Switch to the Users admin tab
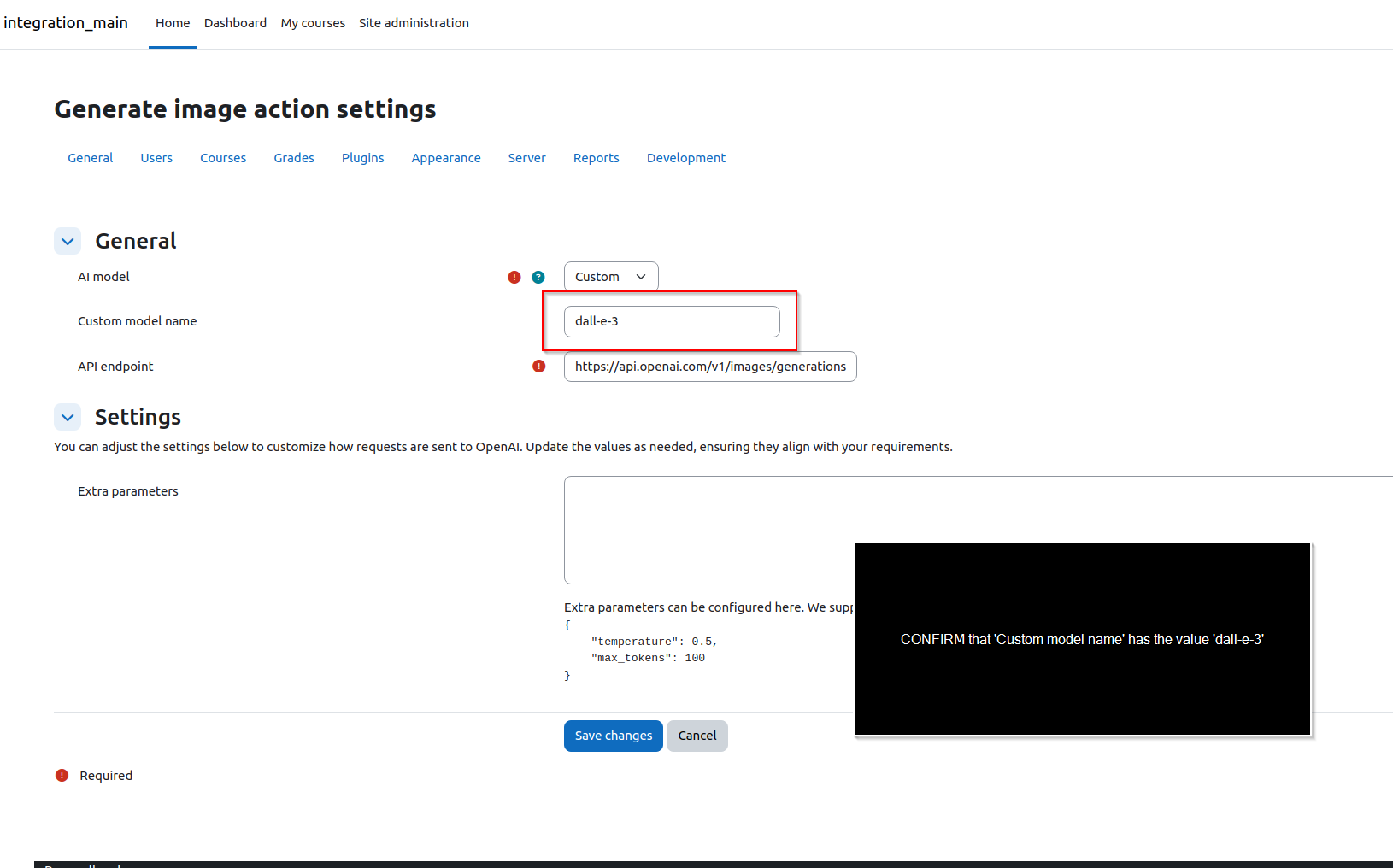1393x868 pixels. point(156,158)
